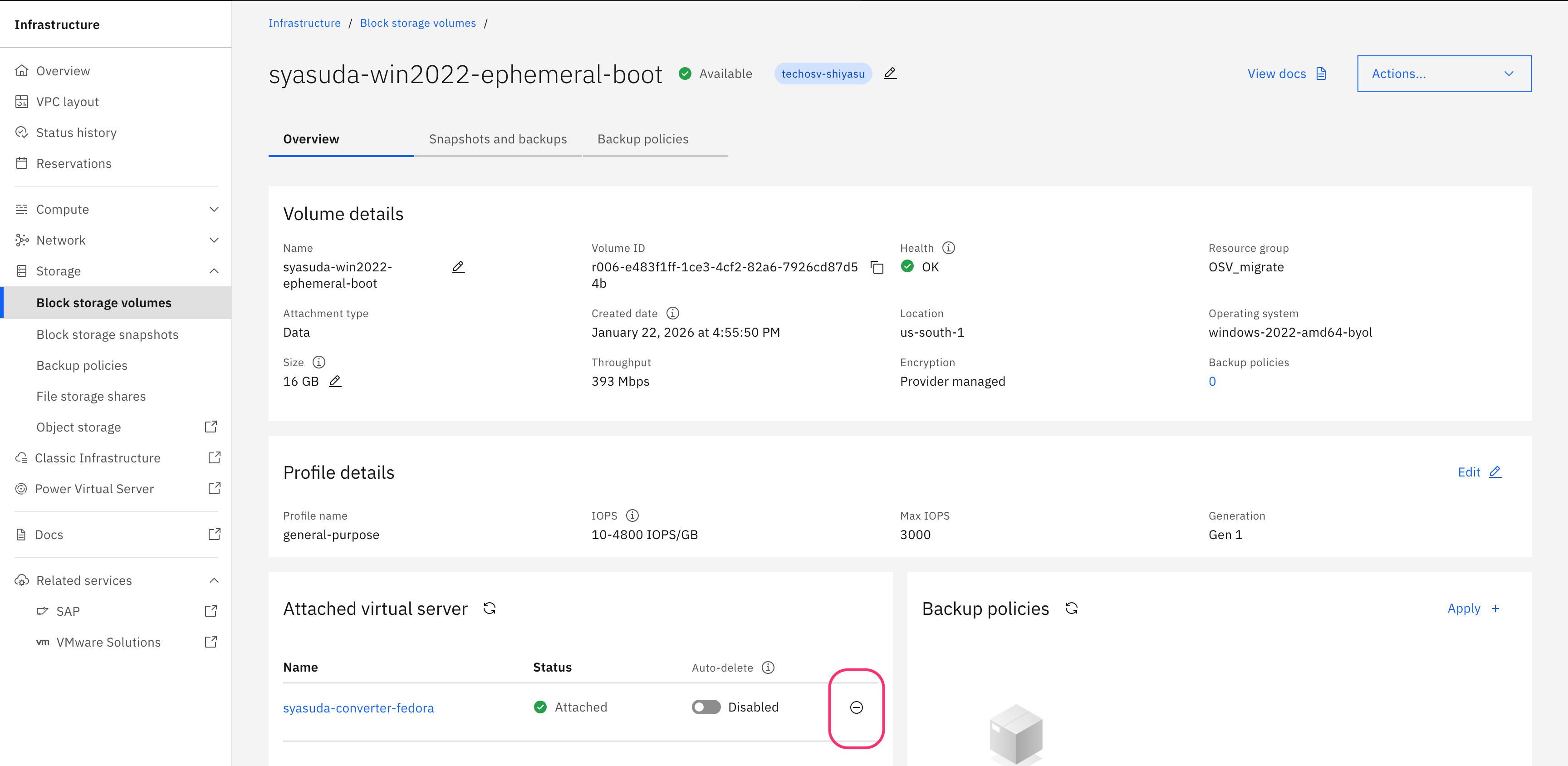Open the Backup policies tab
The width and height of the screenshot is (1568, 766).
[643, 139]
